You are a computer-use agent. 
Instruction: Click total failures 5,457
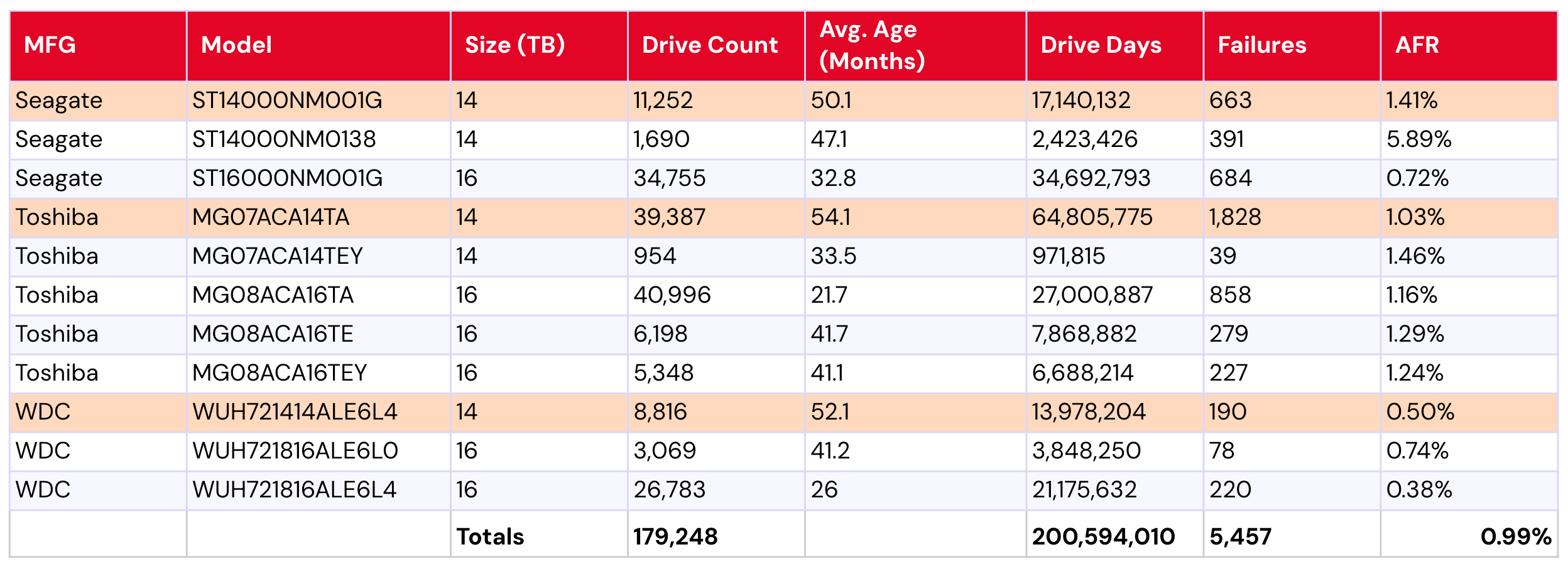(1241, 537)
